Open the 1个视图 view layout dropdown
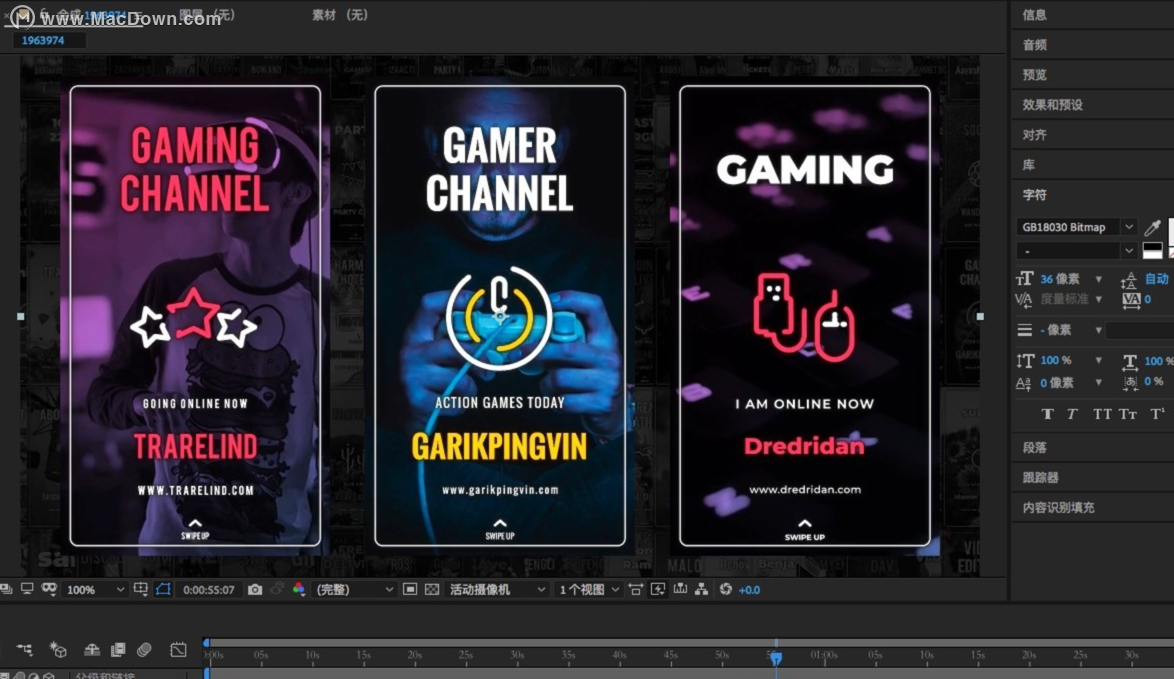This screenshot has height=679, width=1174. [x=589, y=590]
